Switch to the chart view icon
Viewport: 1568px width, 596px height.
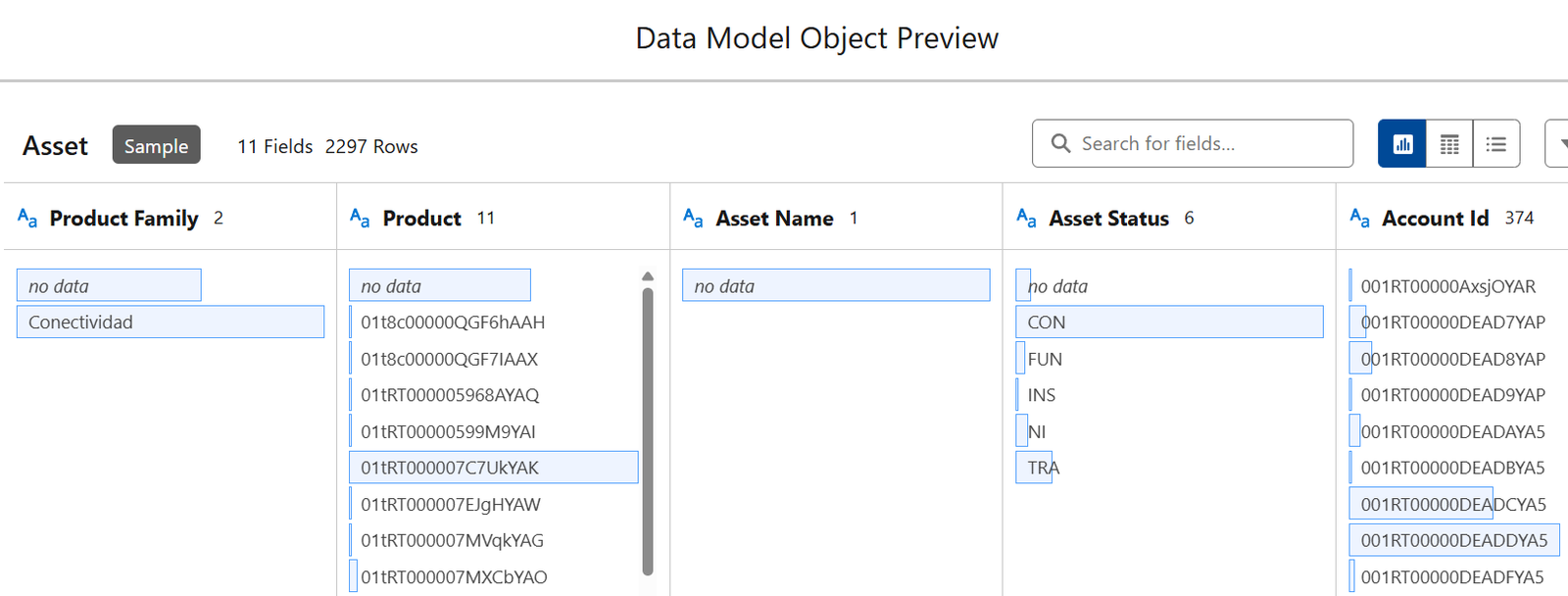click(1402, 144)
